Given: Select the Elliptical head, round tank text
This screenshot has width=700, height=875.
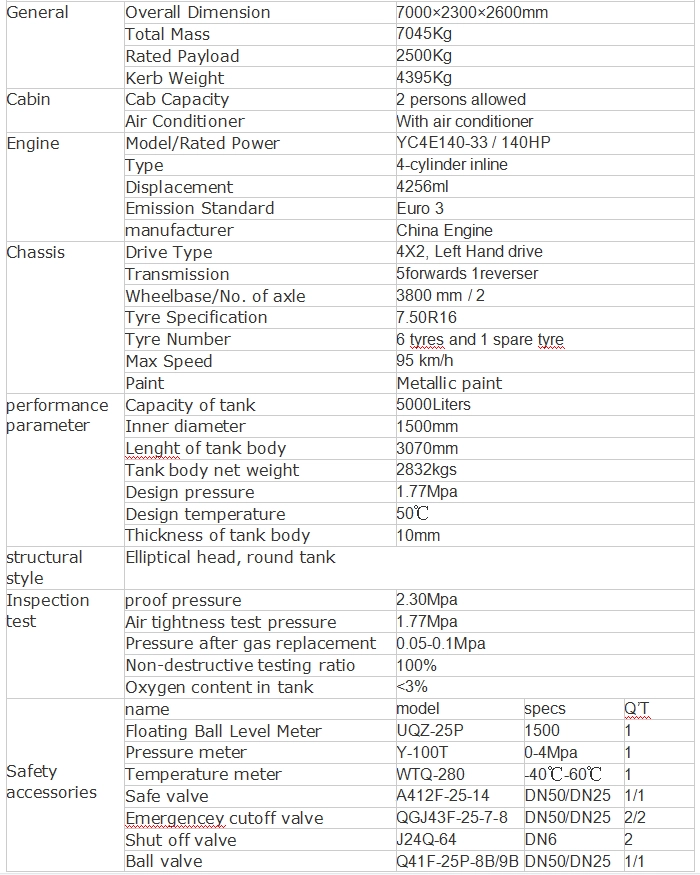Looking at the screenshot, I should click(x=231, y=557).
